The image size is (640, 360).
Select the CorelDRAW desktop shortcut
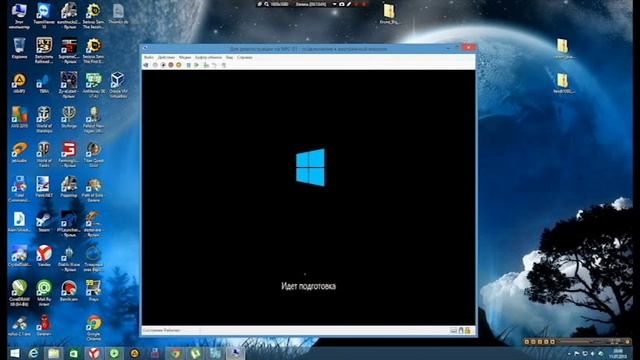coord(19,293)
